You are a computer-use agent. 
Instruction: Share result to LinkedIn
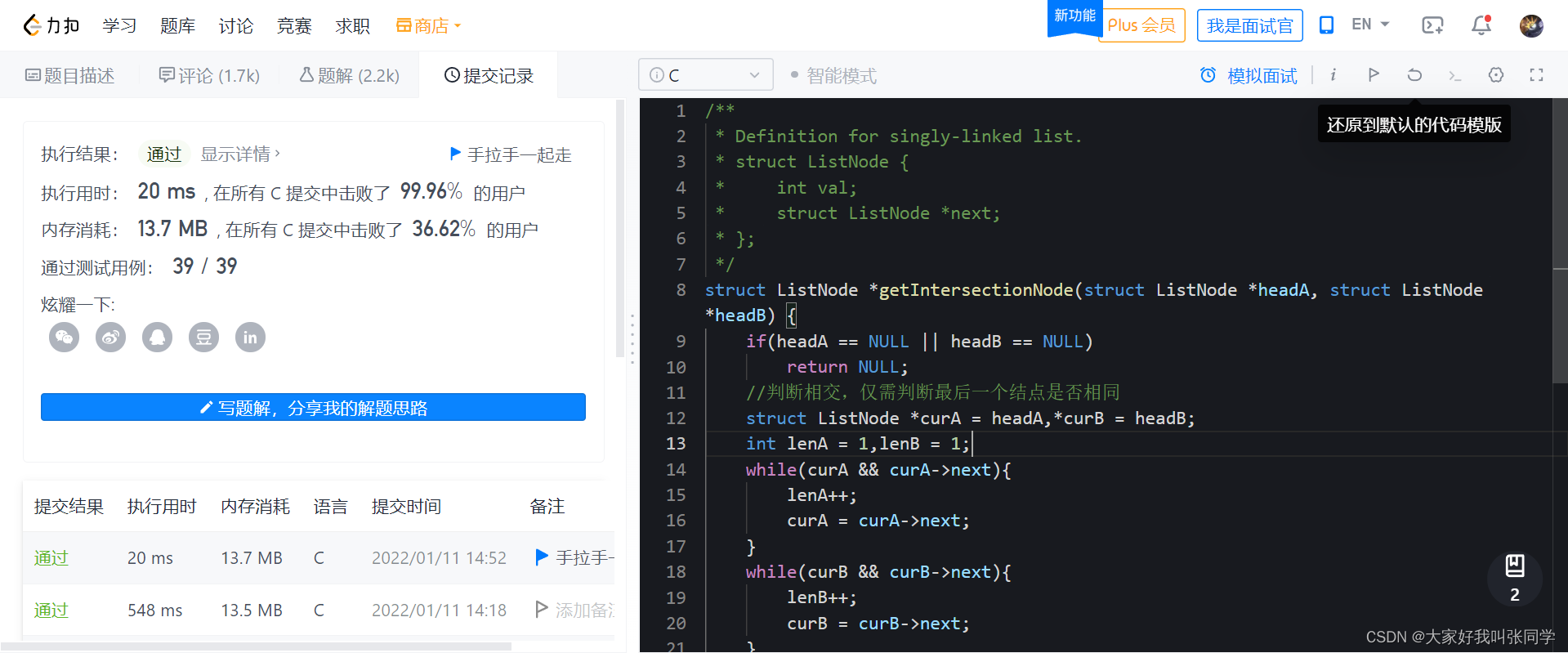point(251,337)
